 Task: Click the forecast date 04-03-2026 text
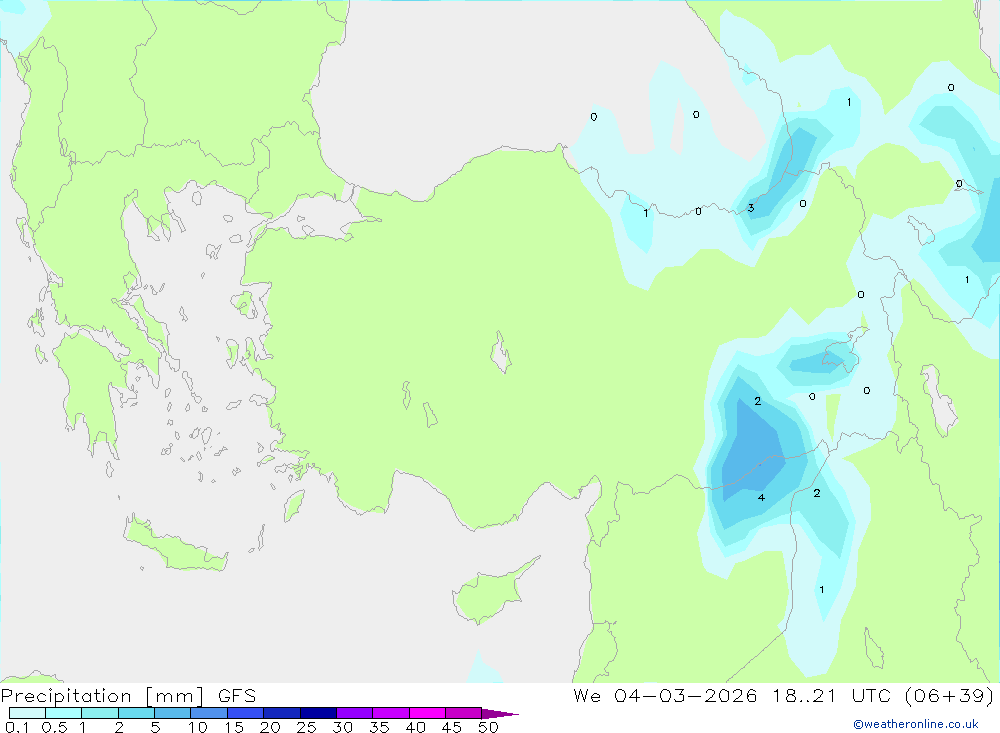tap(686, 695)
